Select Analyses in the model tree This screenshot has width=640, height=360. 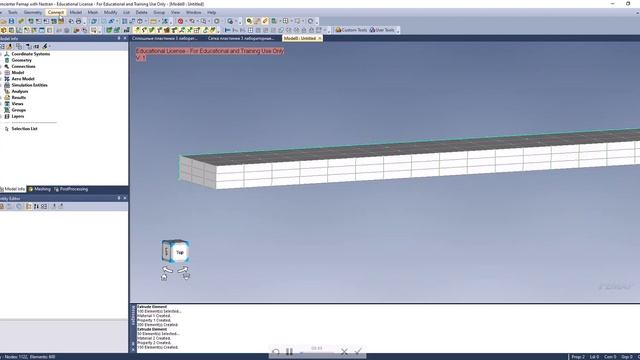20,91
